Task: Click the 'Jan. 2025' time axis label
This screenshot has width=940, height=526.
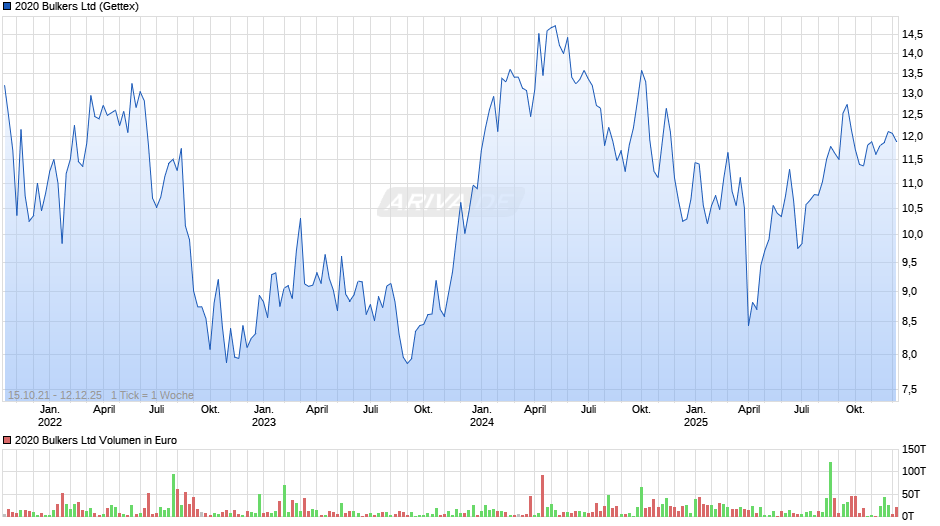Action: point(696,416)
